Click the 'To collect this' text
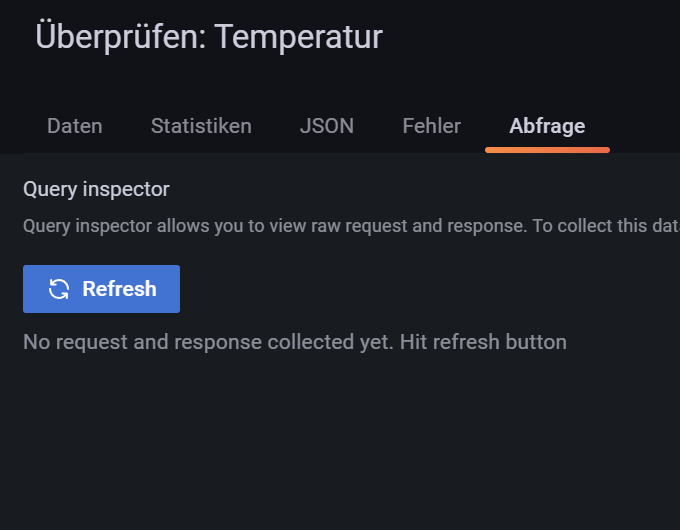The height and width of the screenshot is (530, 680). tap(590, 226)
